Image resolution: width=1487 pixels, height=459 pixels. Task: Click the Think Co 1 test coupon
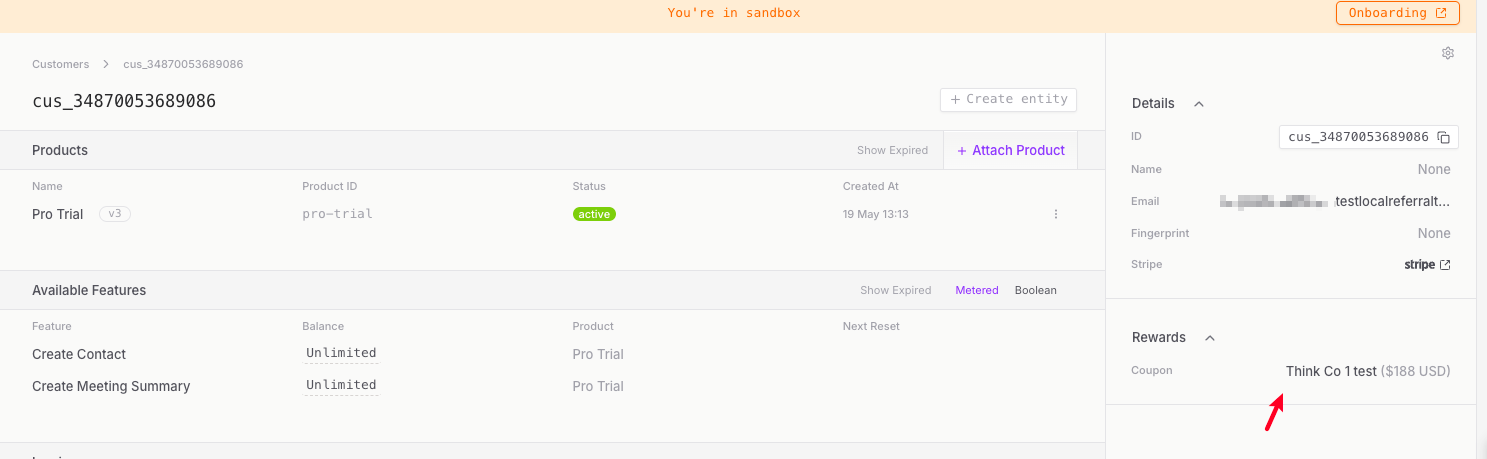pyautogui.click(x=1368, y=371)
